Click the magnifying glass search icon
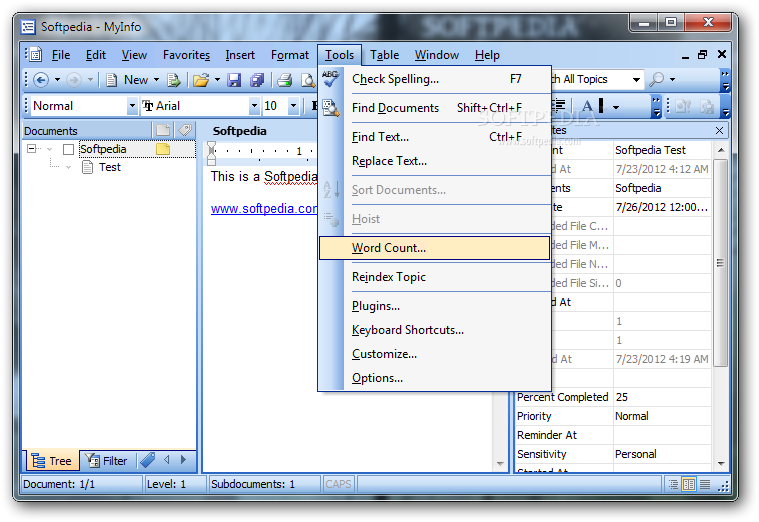 (656, 79)
